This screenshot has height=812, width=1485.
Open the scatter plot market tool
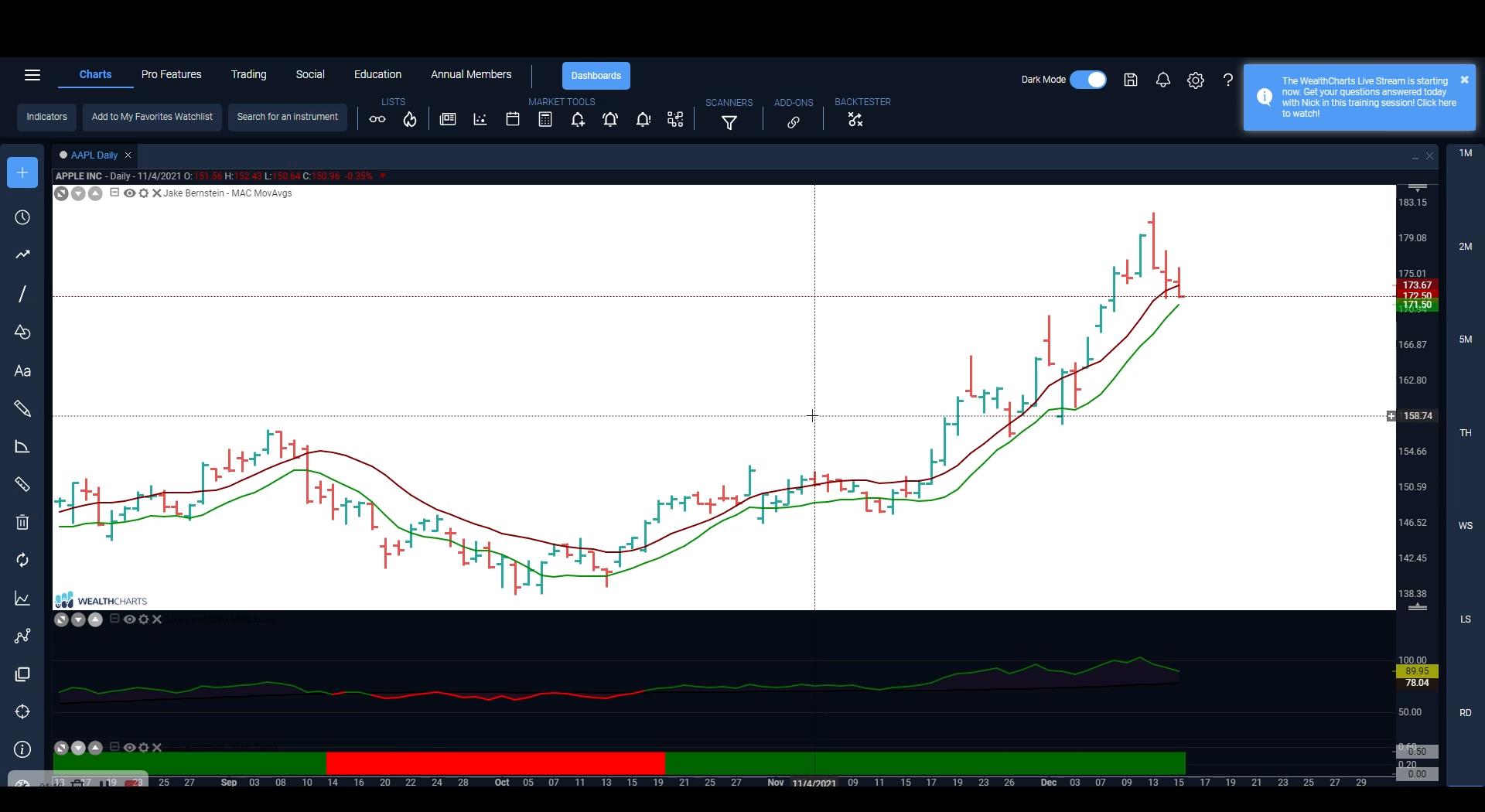(x=480, y=119)
